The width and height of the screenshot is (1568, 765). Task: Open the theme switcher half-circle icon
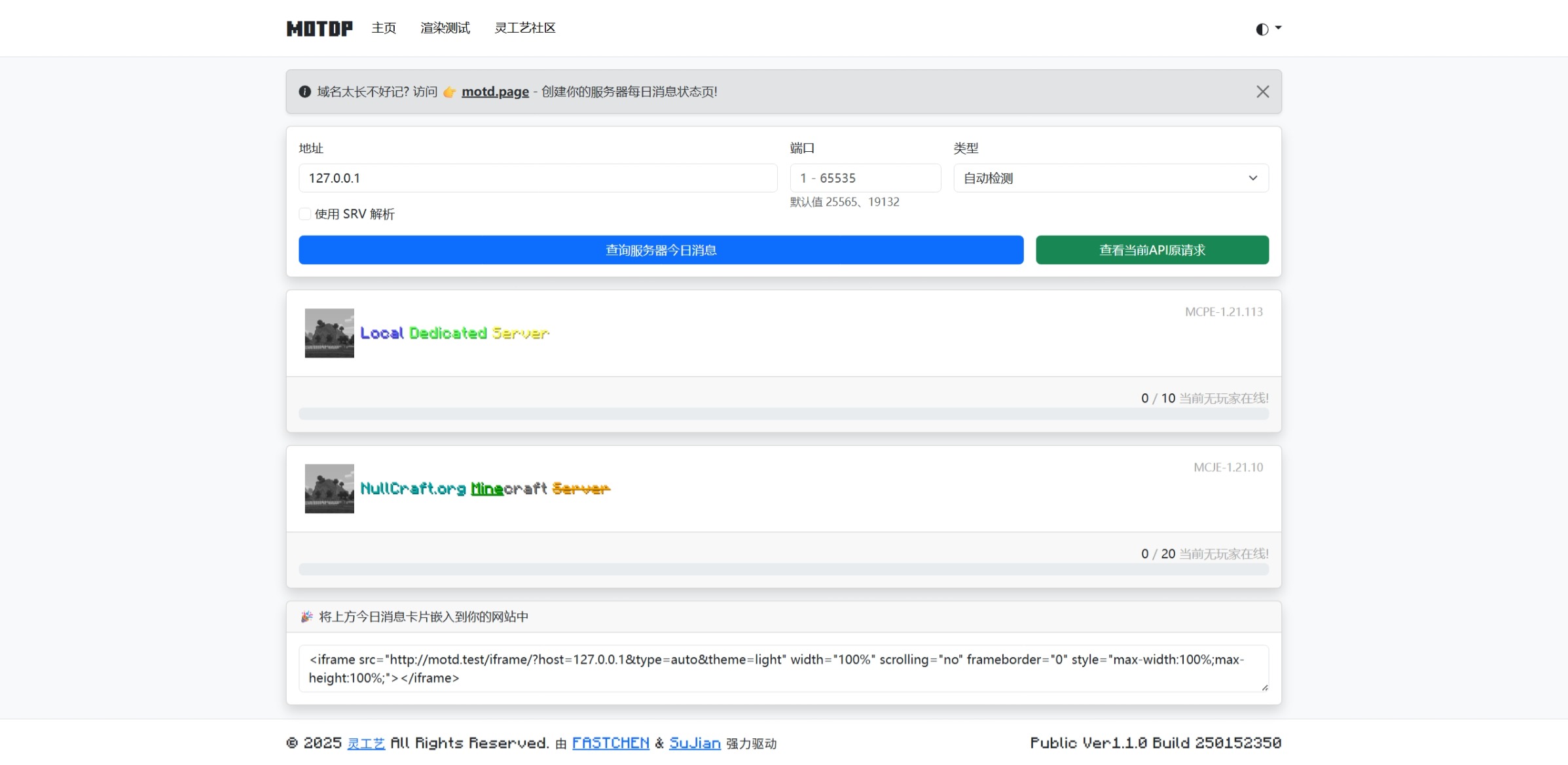pyautogui.click(x=1262, y=29)
